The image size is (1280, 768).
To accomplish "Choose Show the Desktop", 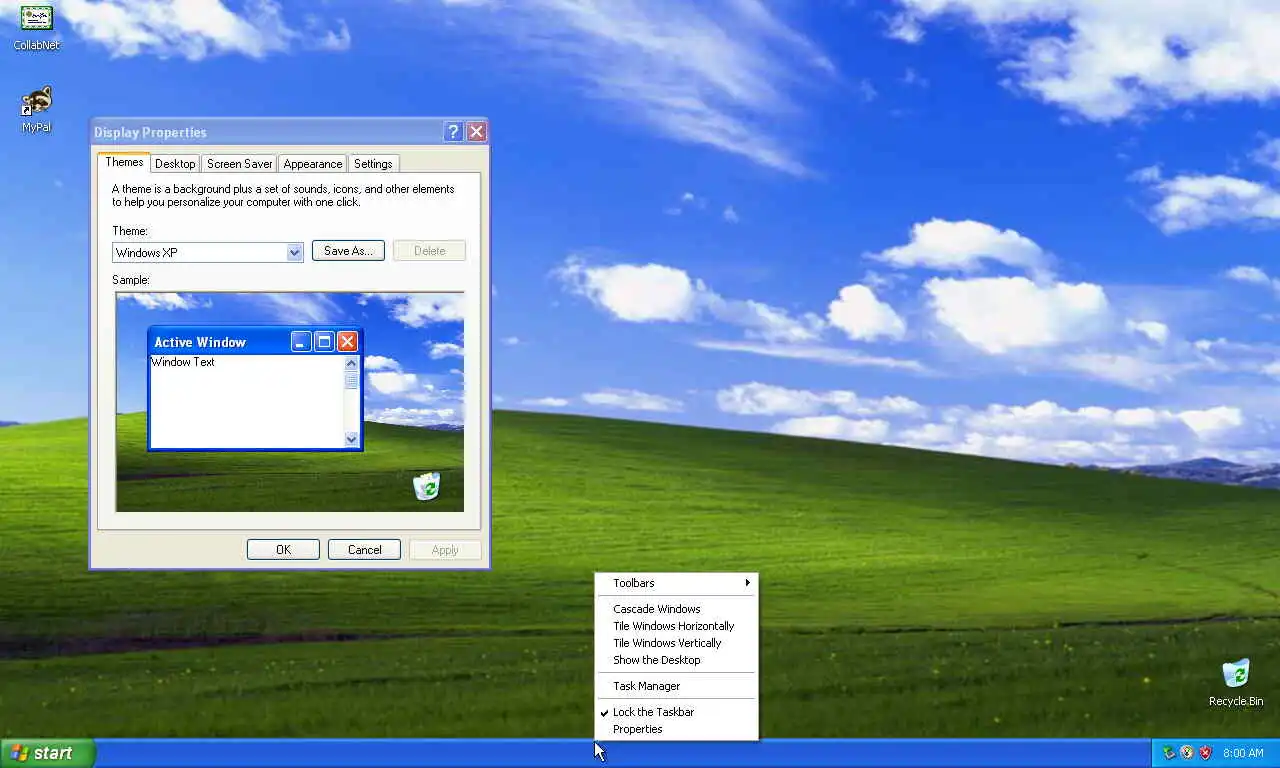I will tap(677, 660).
